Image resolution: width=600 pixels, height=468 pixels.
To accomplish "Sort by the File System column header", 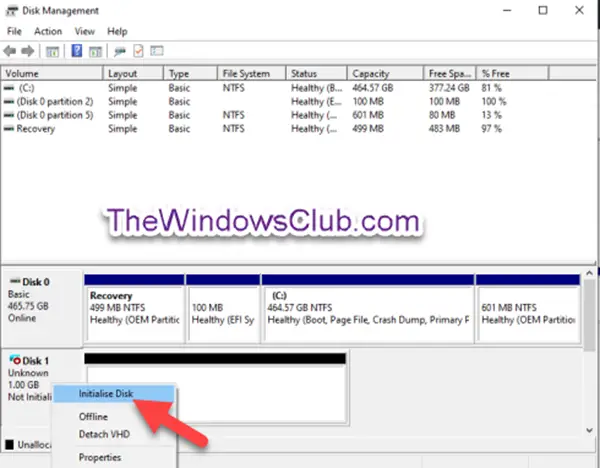I will (252, 73).
